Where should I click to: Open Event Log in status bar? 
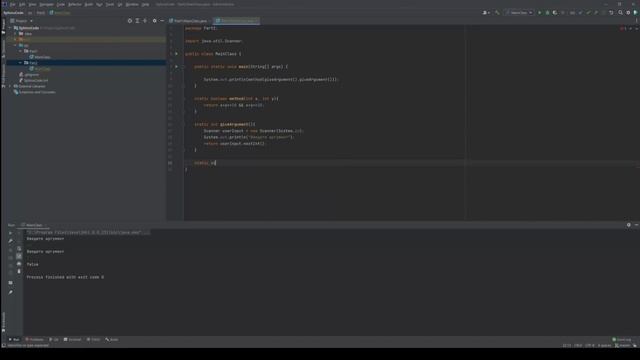[622, 340]
